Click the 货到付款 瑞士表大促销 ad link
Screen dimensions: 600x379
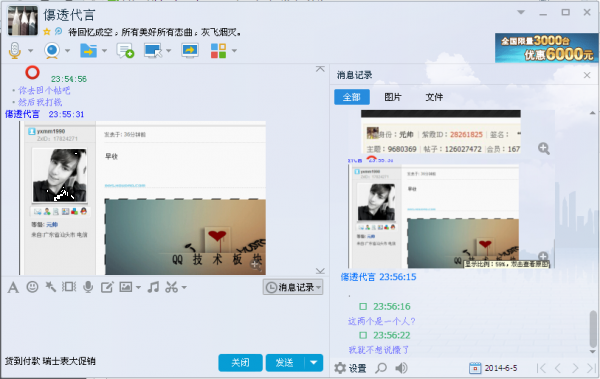[50, 361]
